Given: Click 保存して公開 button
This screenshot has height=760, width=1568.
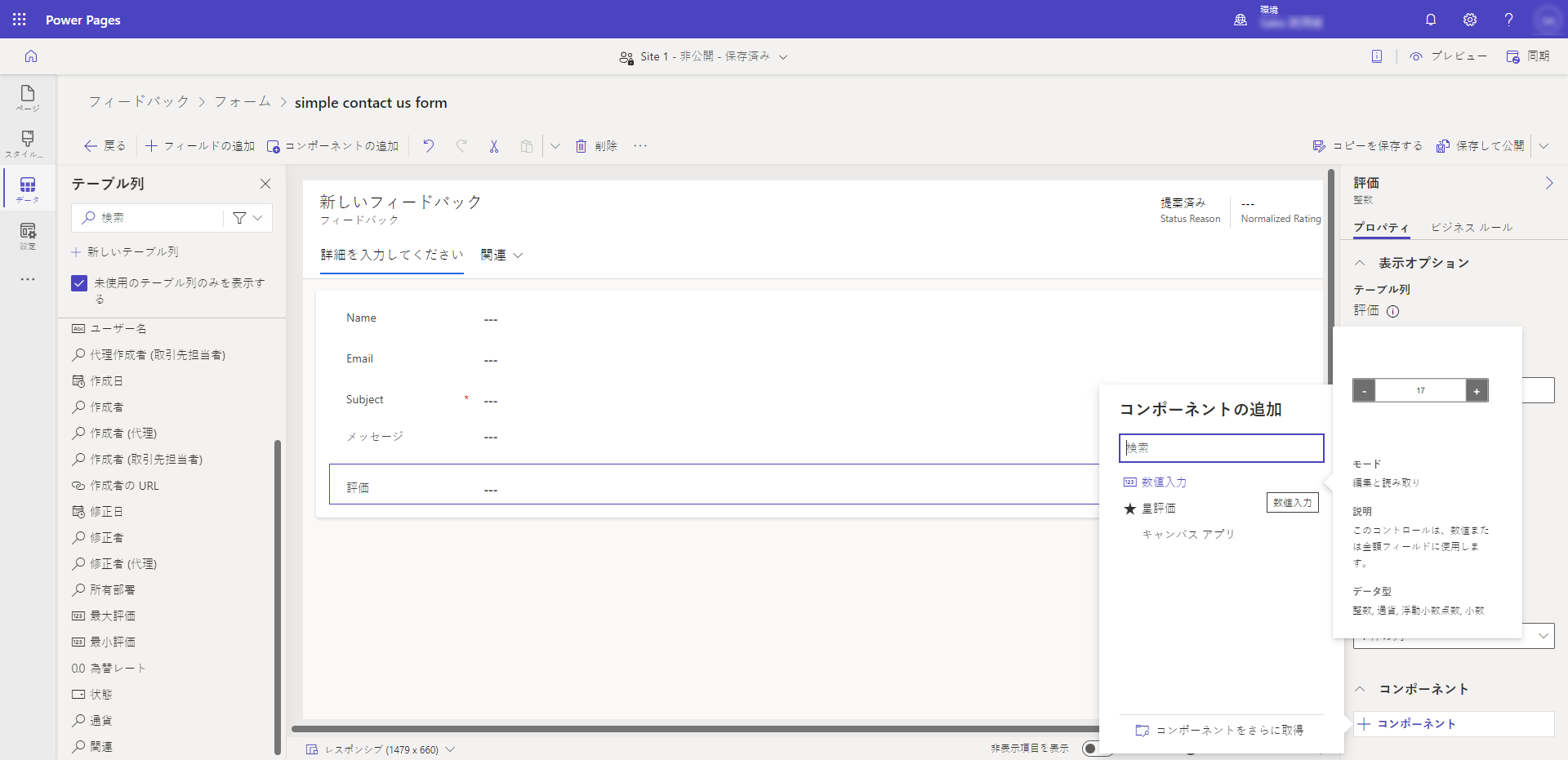Looking at the screenshot, I should click(x=1480, y=146).
